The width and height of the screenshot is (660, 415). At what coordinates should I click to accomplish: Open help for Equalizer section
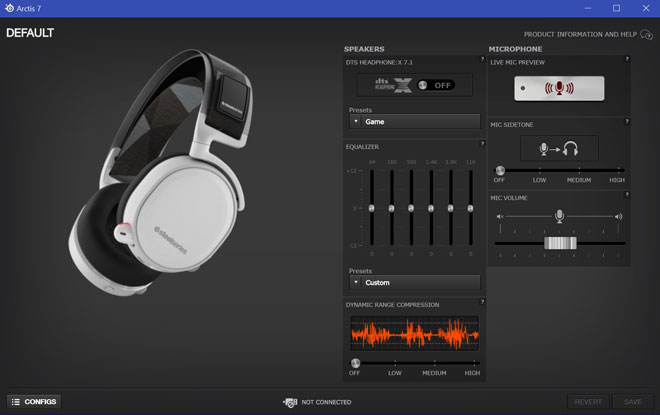pyautogui.click(x=482, y=144)
